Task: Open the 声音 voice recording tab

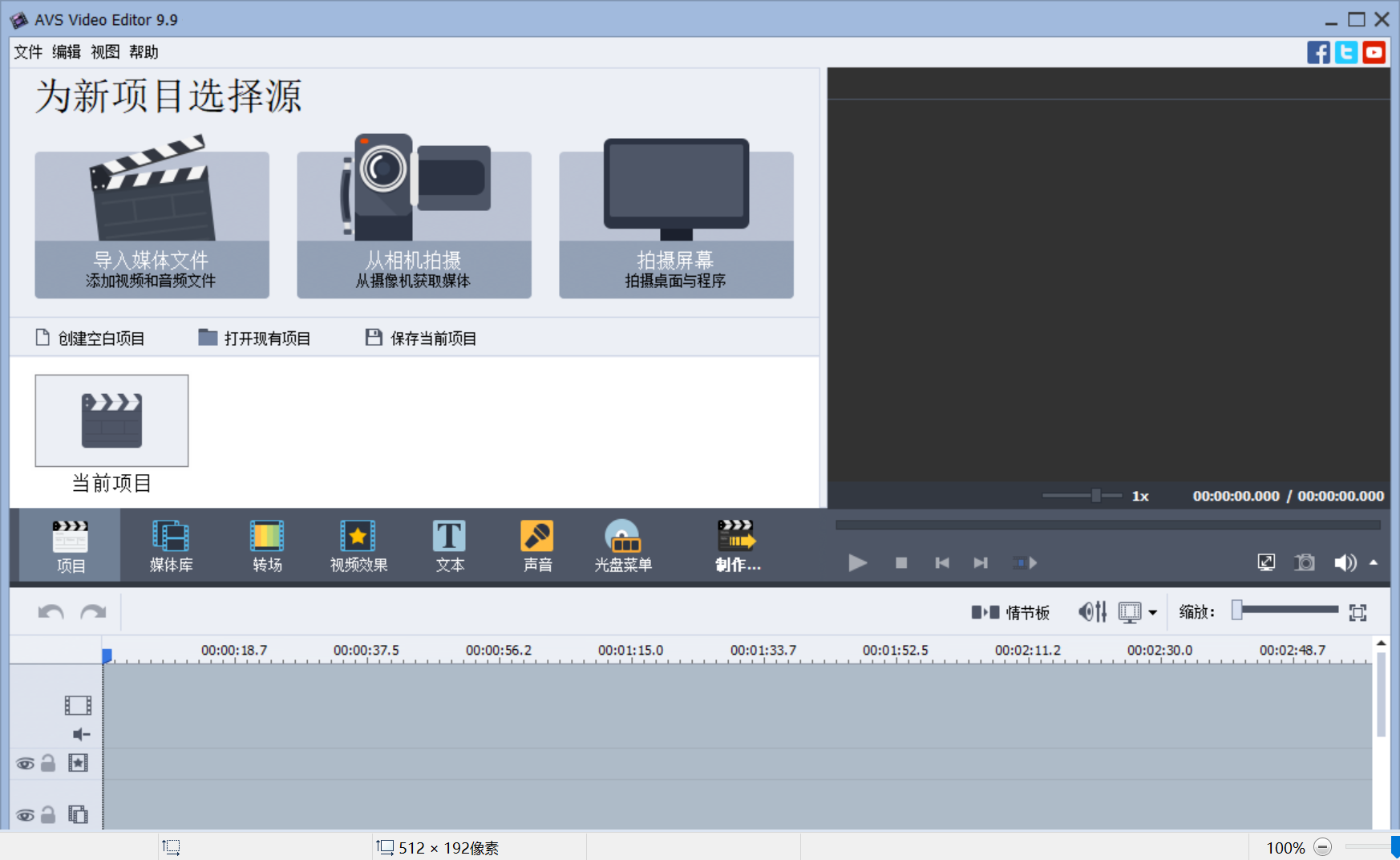Action: (x=537, y=546)
